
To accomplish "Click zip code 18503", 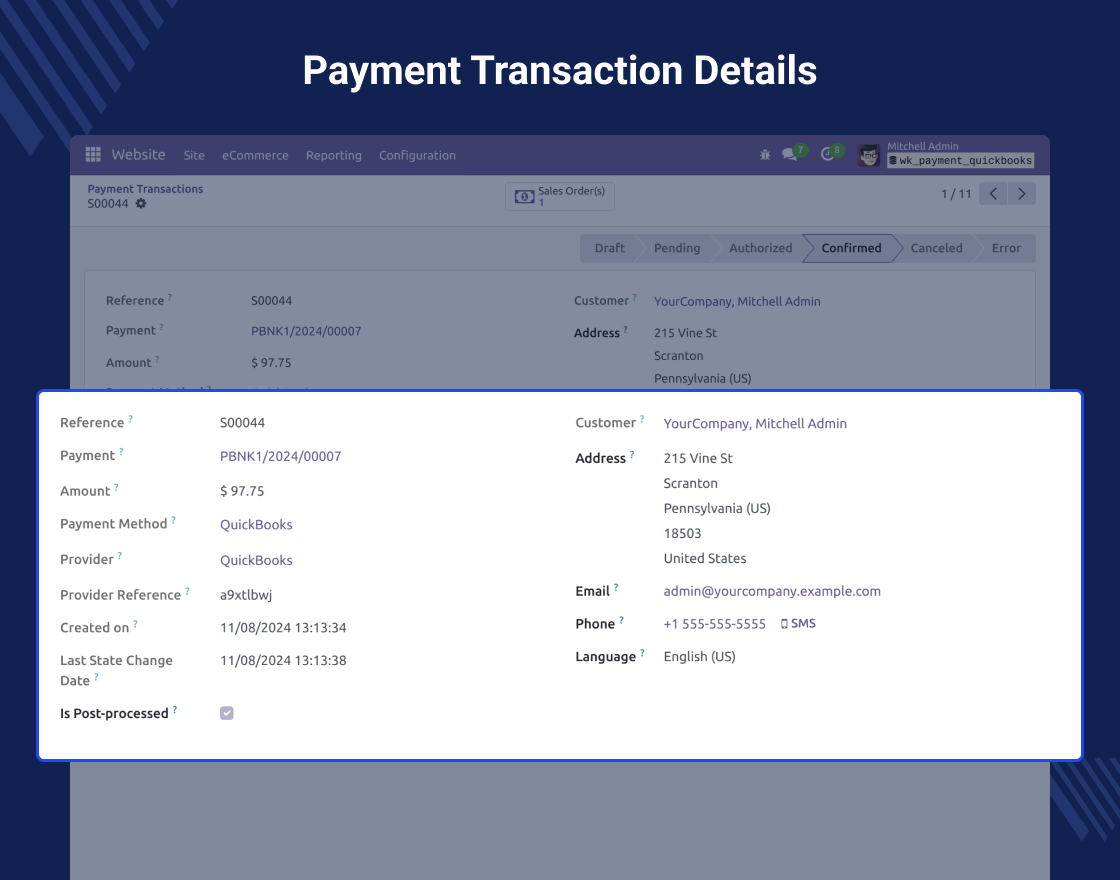I will coord(682,534).
